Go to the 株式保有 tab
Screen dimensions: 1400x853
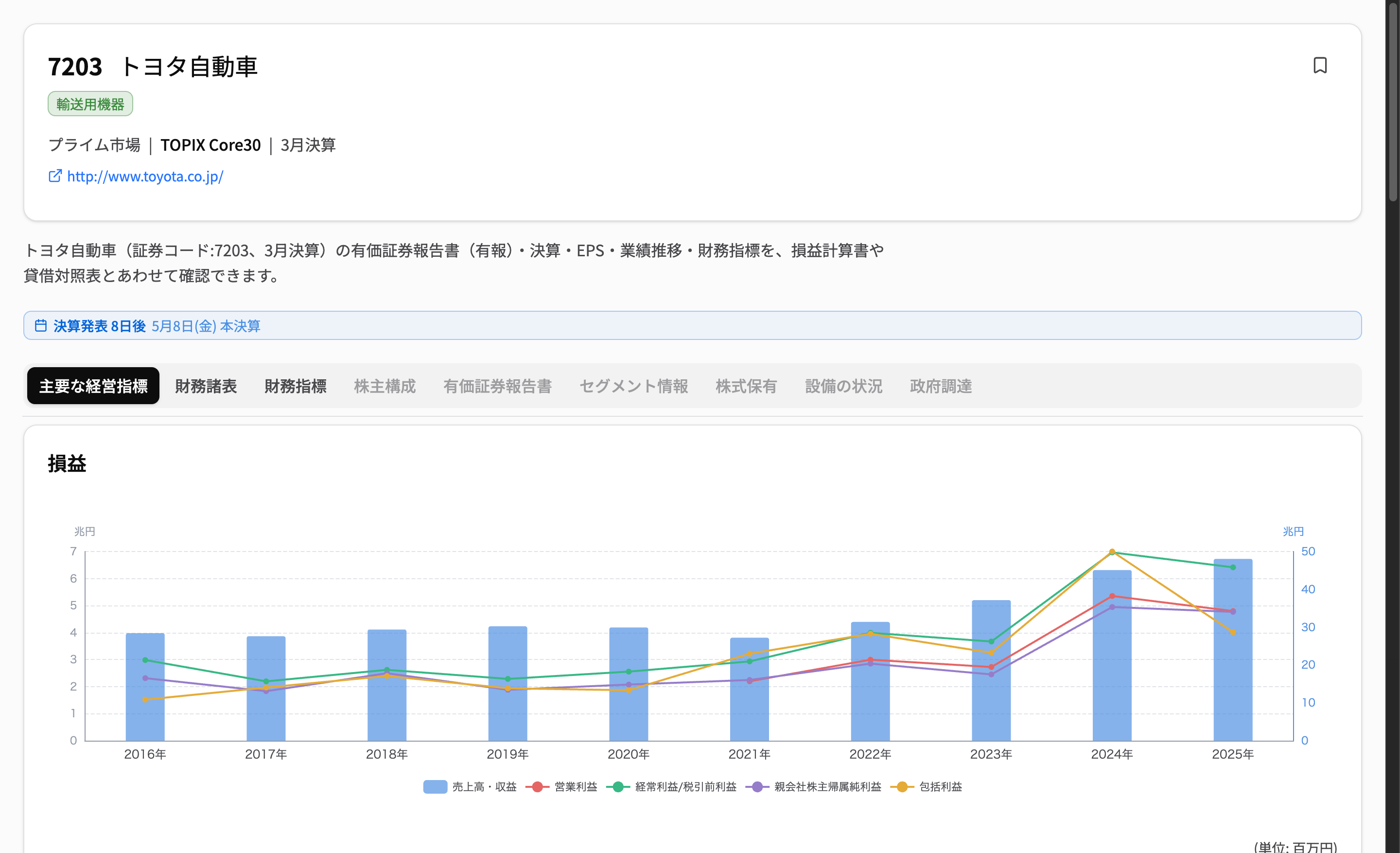click(x=746, y=386)
